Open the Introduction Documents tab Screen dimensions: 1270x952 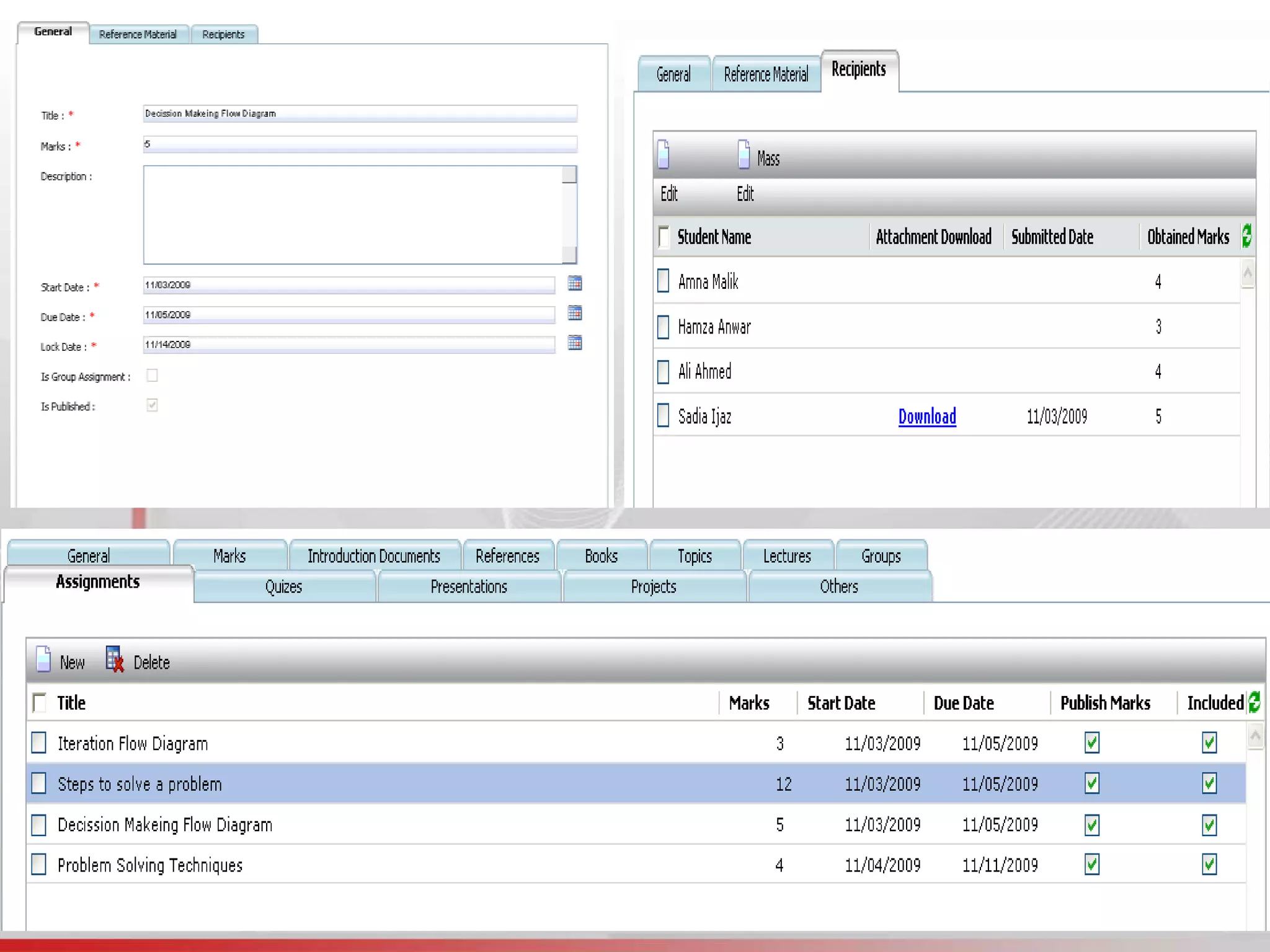click(x=374, y=556)
